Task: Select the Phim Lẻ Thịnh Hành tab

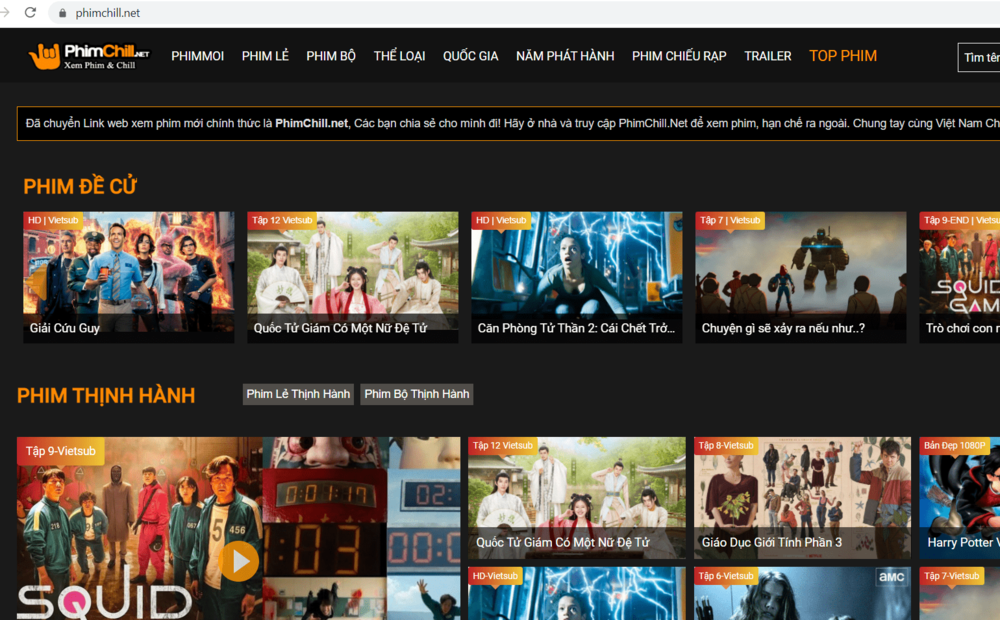Action: pos(298,394)
